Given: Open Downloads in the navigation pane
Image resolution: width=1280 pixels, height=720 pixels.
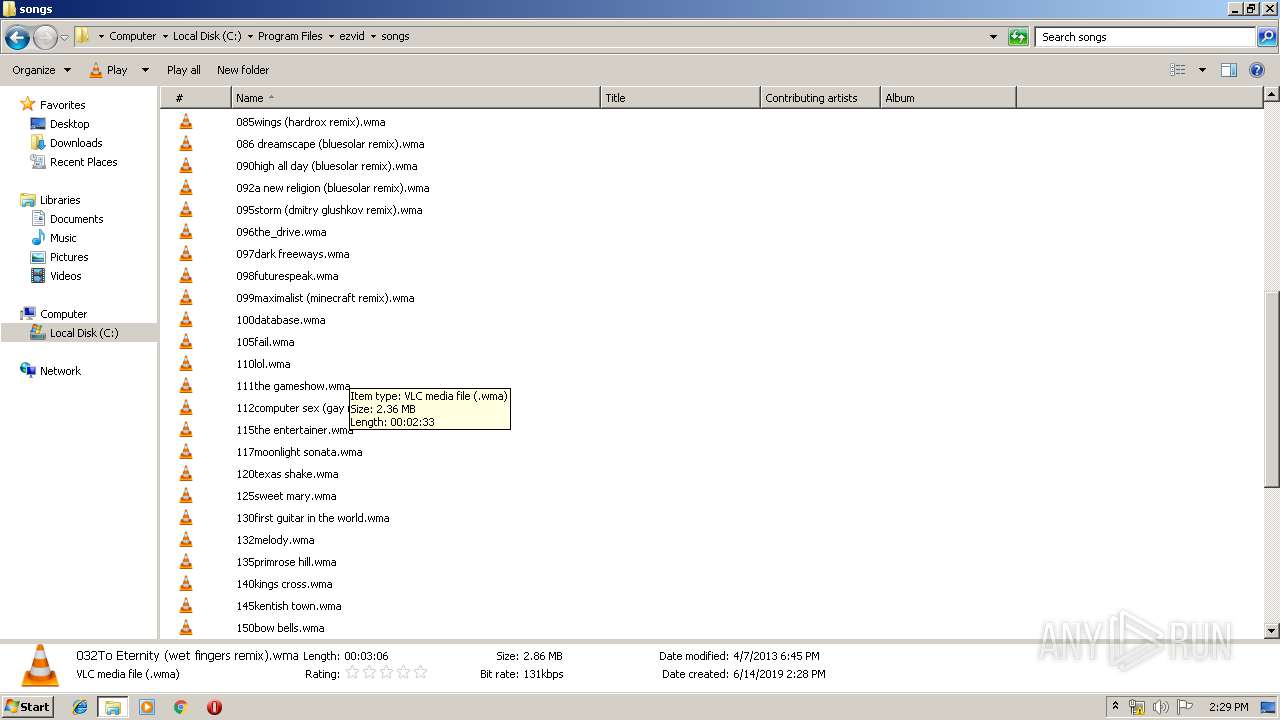Looking at the screenshot, I should [76, 143].
